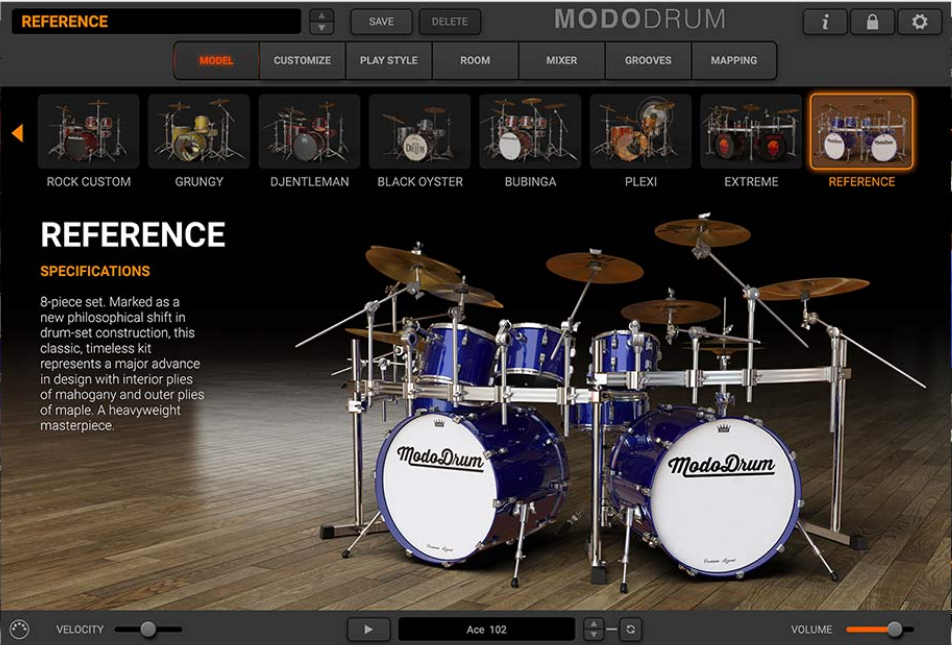Click the Velocity slider handle
Viewport: 952px width, 645px height.
148,629
